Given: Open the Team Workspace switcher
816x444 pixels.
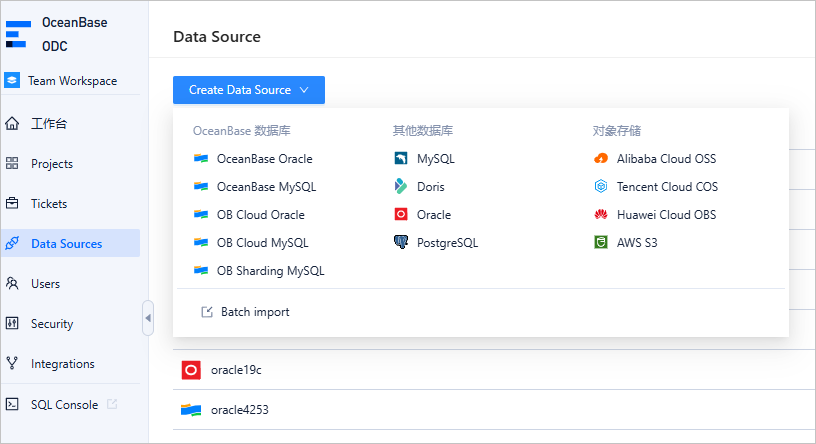Looking at the screenshot, I should [x=70, y=81].
